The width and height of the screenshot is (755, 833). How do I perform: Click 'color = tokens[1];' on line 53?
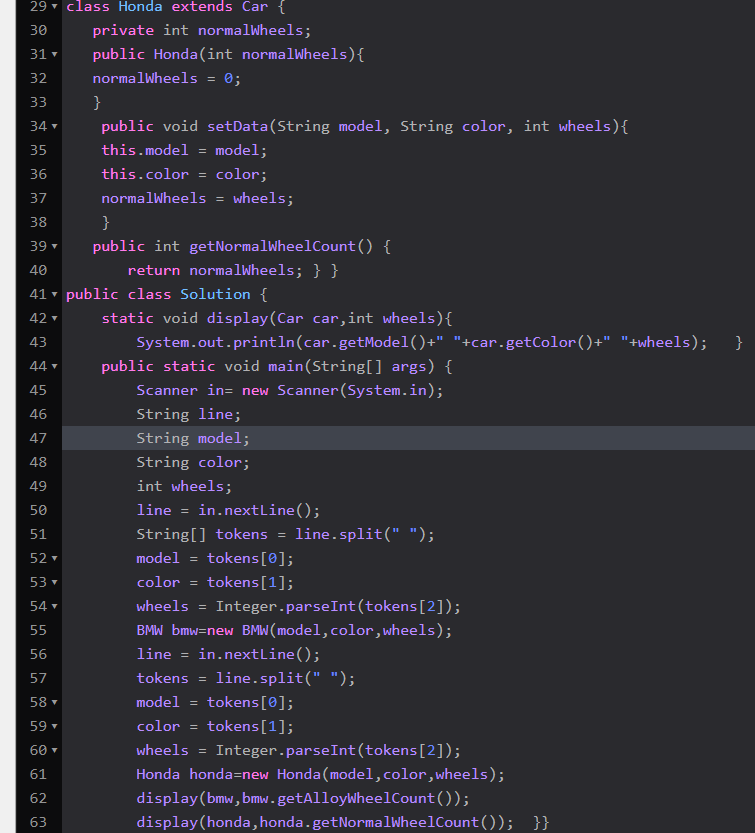click(x=215, y=582)
